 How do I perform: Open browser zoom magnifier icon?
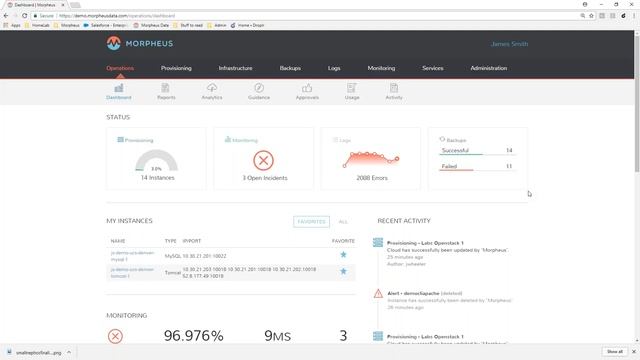click(582, 16)
